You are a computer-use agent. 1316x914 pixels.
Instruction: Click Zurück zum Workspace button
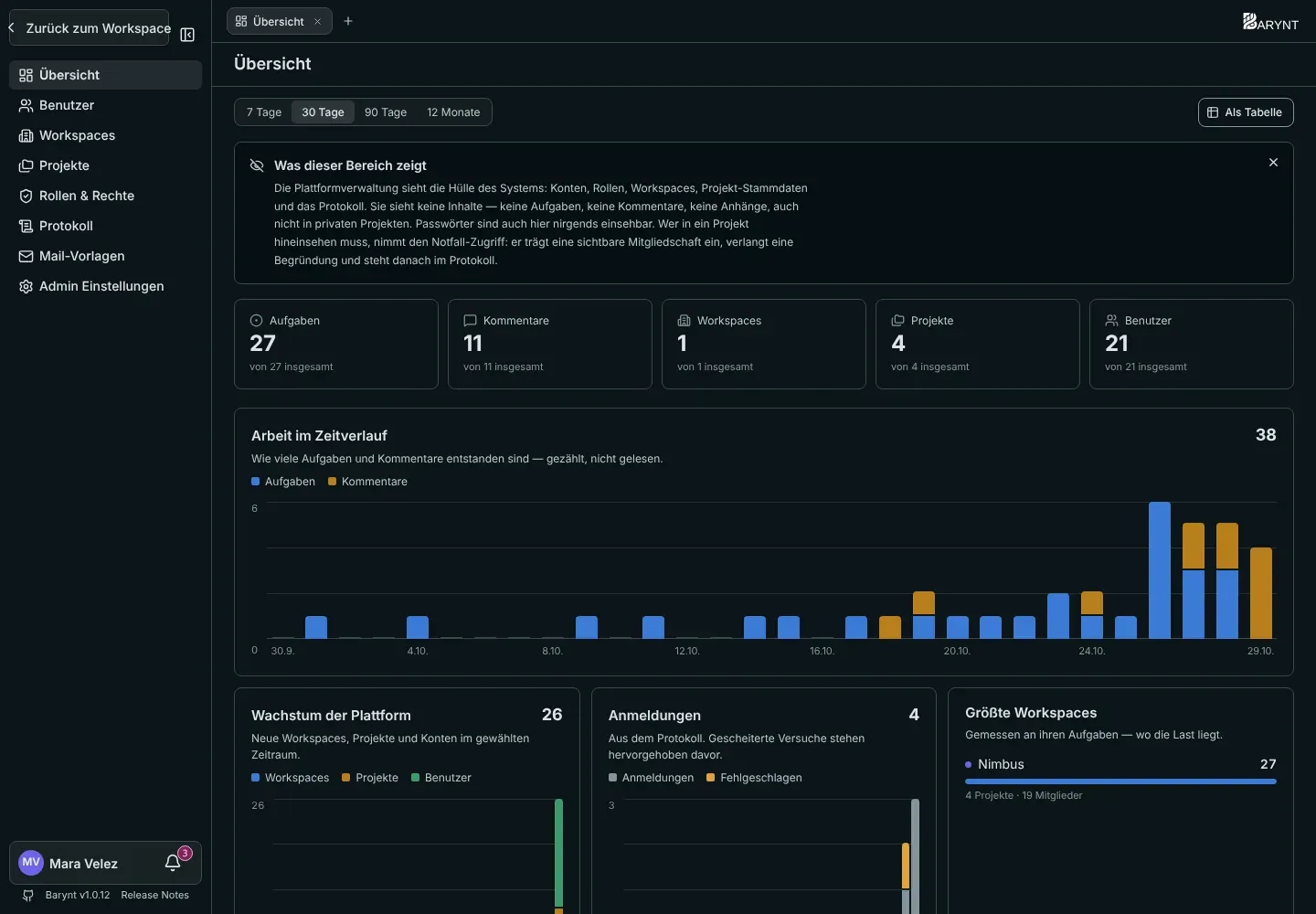coord(90,27)
